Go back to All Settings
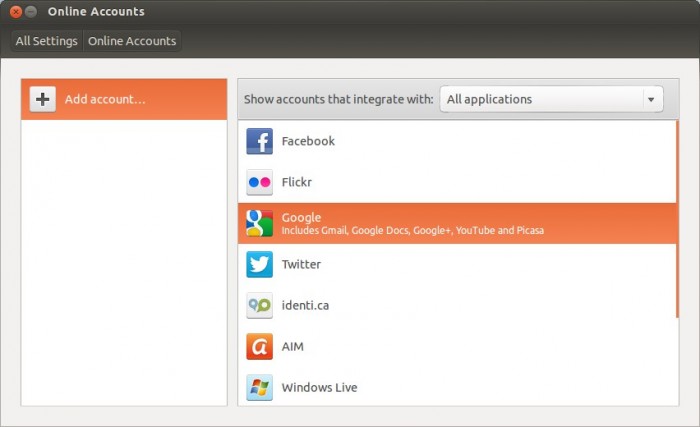Image resolution: width=700 pixels, height=427 pixels. 46,41
